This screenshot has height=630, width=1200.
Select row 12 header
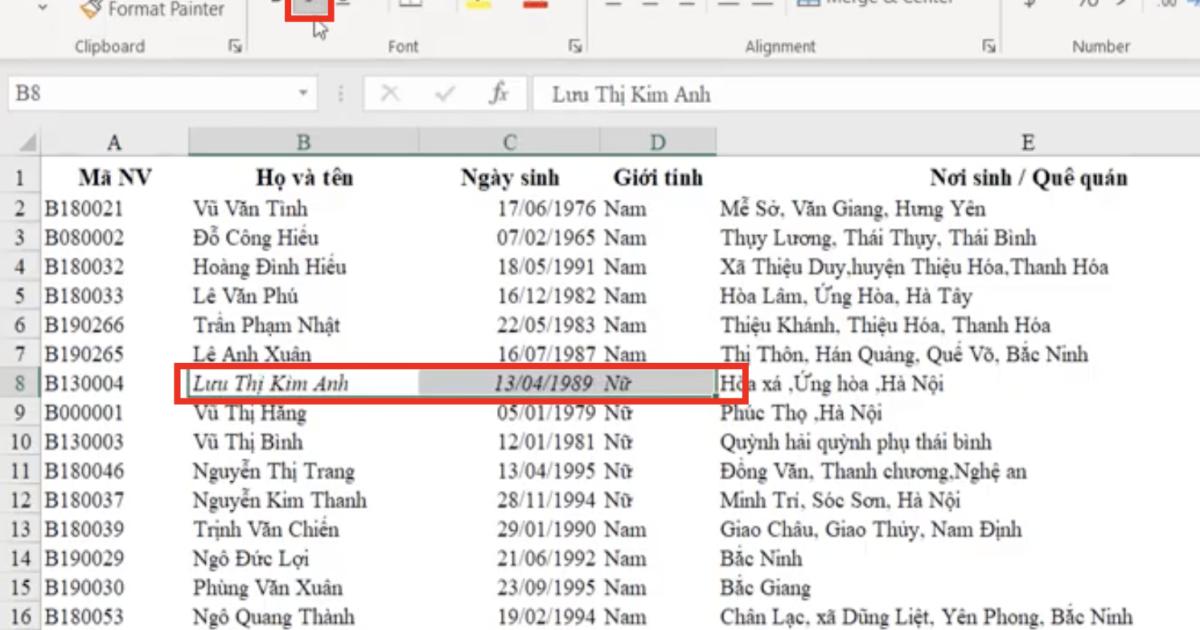[x=19, y=500]
